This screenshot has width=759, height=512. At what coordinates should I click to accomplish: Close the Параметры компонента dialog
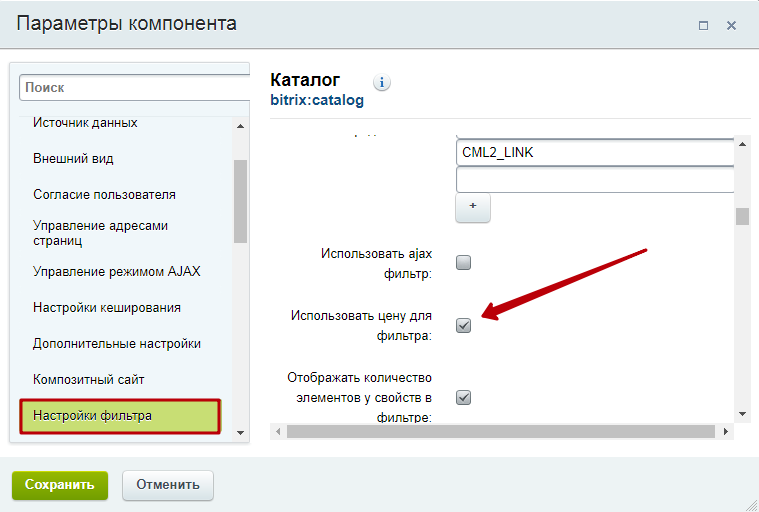(x=731, y=25)
